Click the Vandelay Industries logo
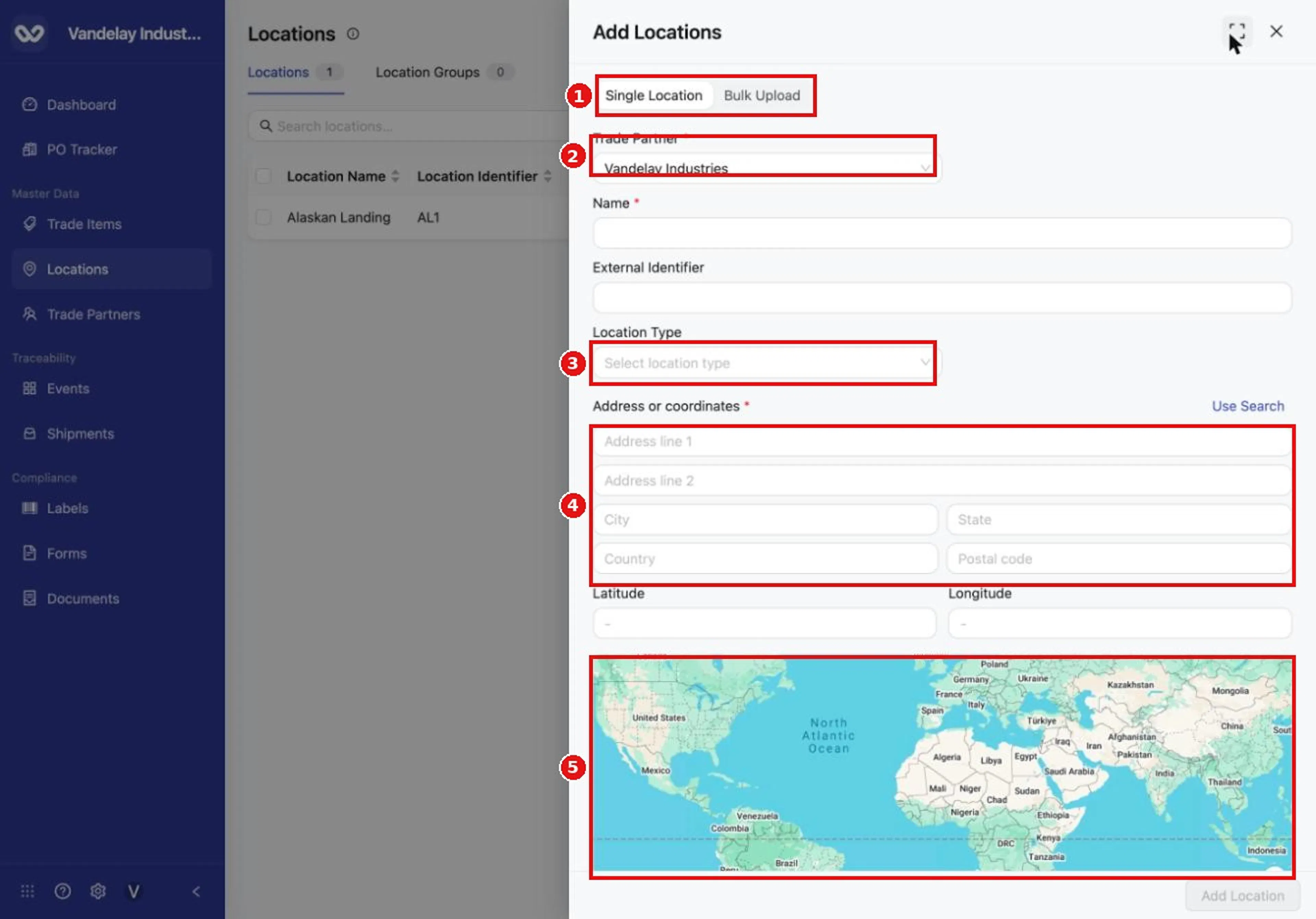 [x=29, y=34]
